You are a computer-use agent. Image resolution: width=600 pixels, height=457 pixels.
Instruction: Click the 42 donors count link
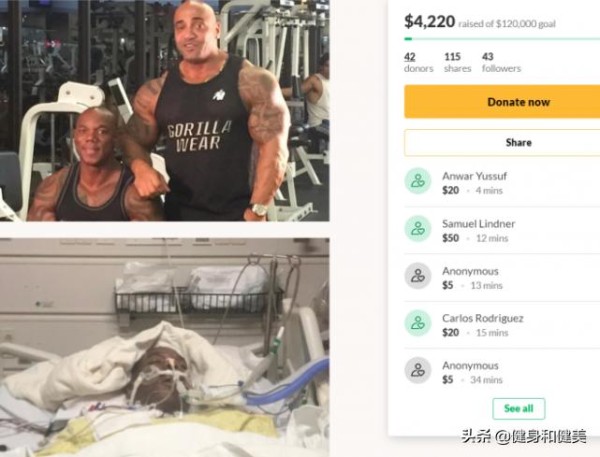(x=419, y=62)
